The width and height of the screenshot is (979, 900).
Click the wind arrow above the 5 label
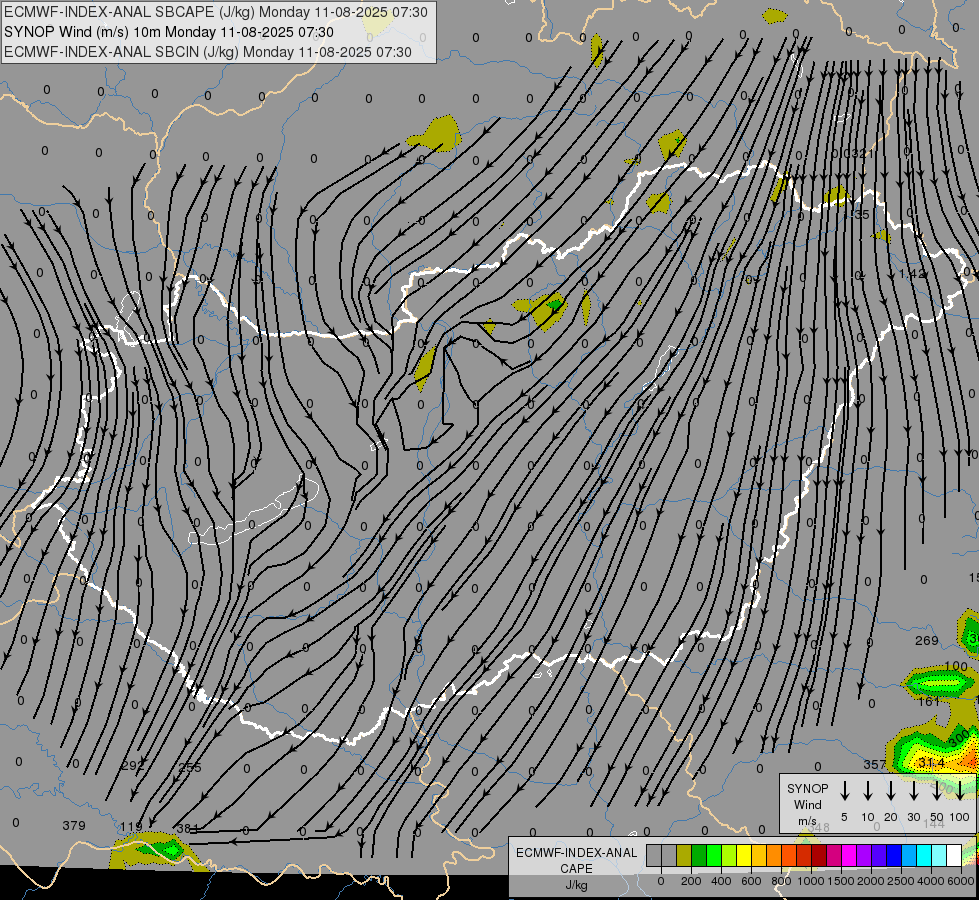click(844, 791)
